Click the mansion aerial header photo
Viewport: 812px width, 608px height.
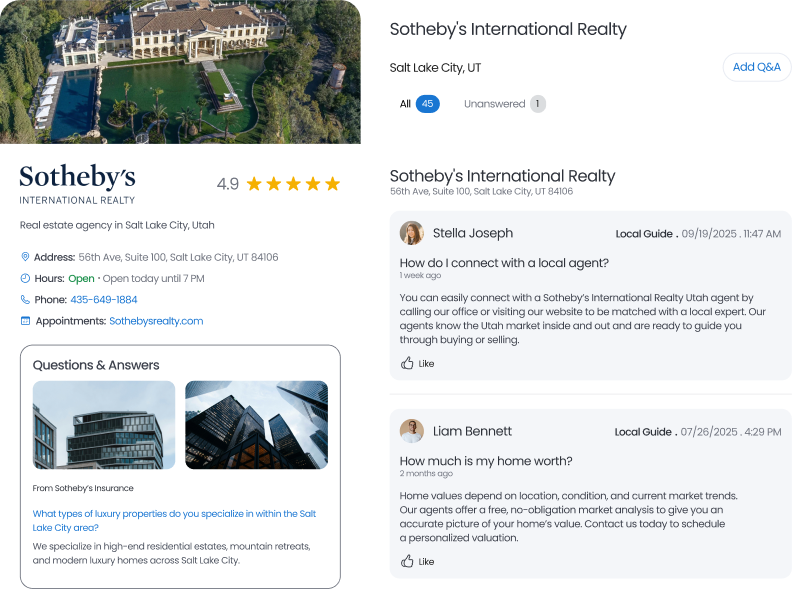[180, 70]
